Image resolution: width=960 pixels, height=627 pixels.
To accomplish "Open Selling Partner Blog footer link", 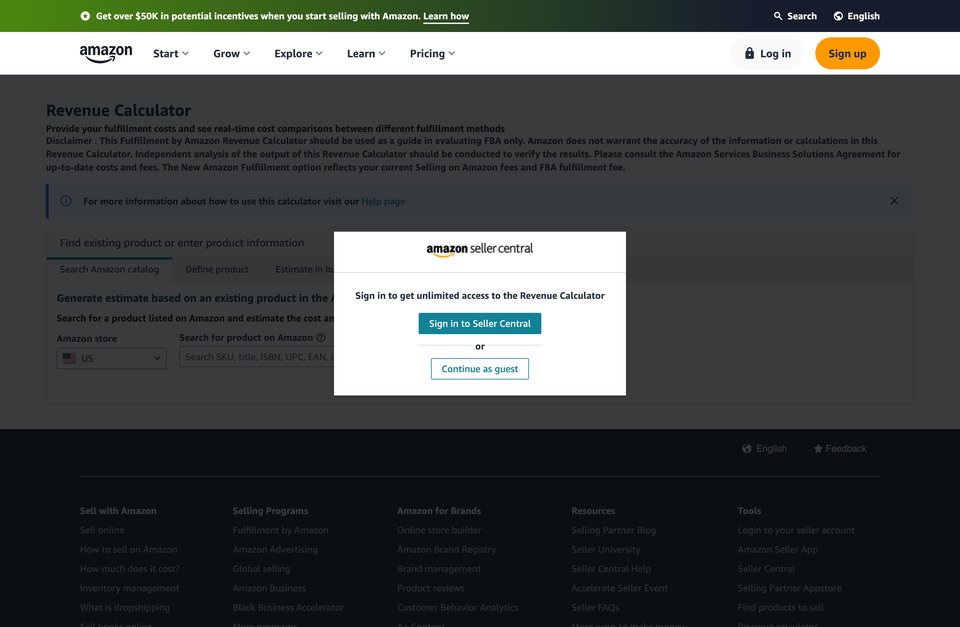I will (x=613, y=530).
